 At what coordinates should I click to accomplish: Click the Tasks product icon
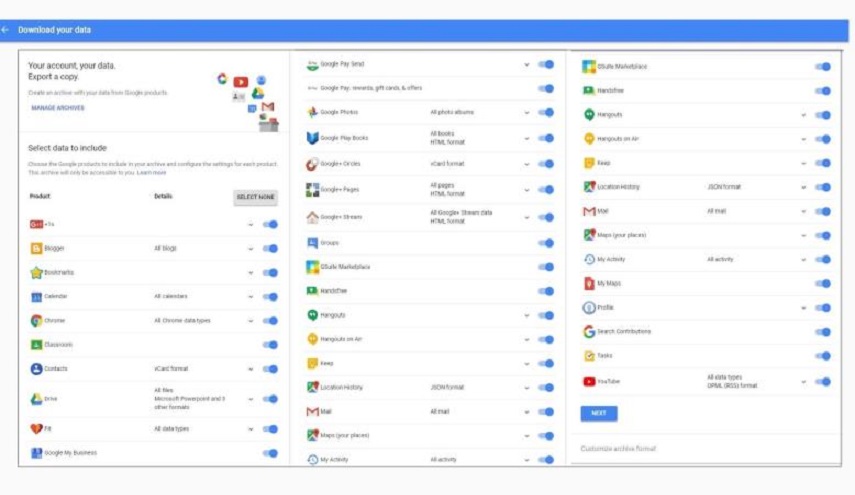[x=589, y=356]
